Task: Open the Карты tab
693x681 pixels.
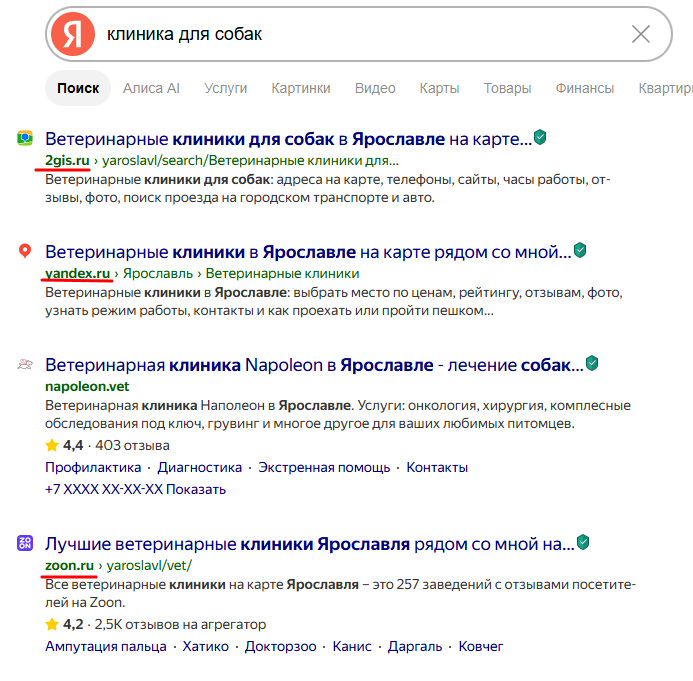Action: click(439, 88)
